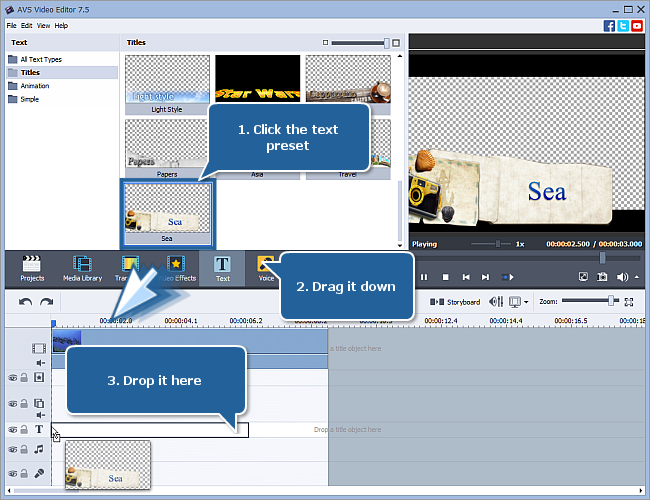
Task: Click the text track T icon
Action: coord(39,429)
